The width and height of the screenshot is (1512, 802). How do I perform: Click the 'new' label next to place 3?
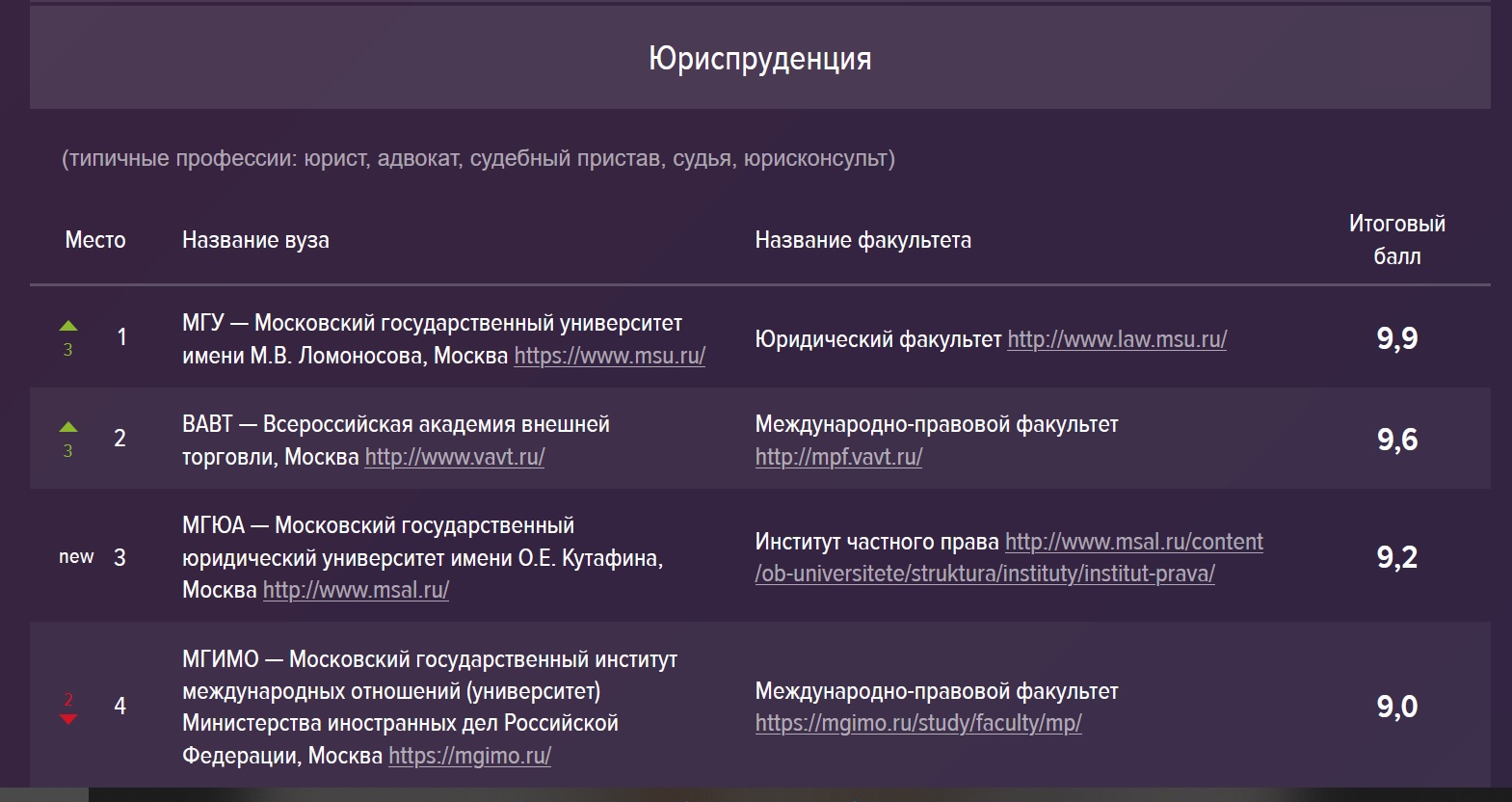point(76,557)
